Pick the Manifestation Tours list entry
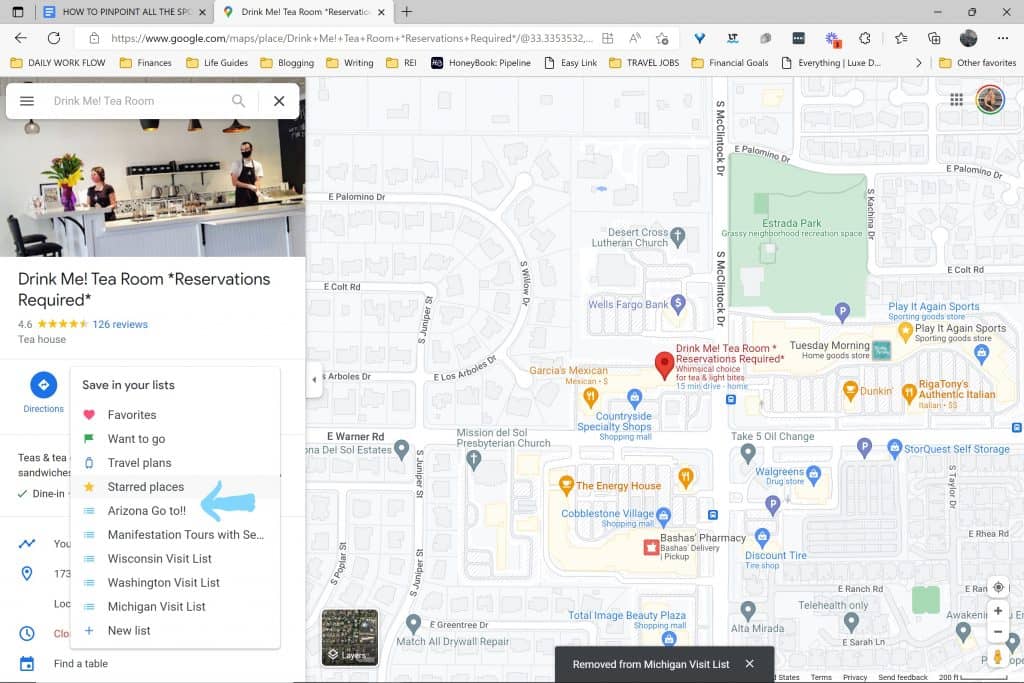 pyautogui.click(x=174, y=535)
